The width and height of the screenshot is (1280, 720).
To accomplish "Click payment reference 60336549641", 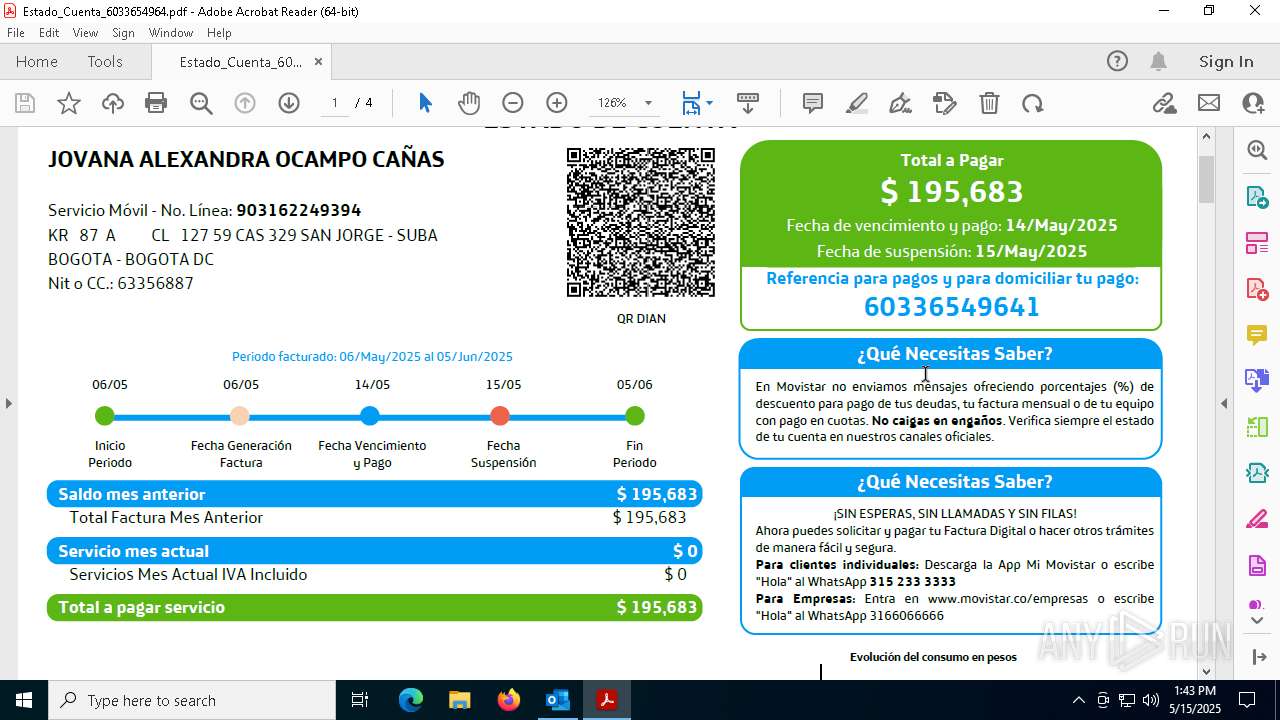I will [952, 307].
